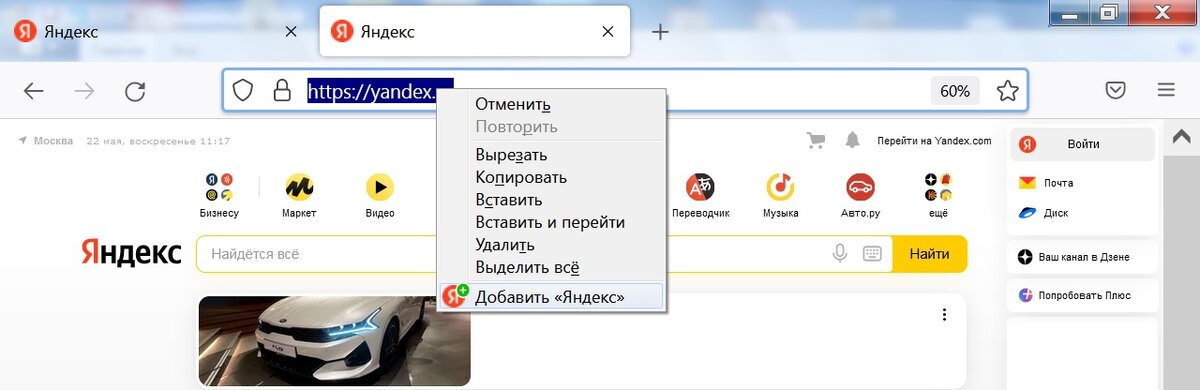Click the address bar URL field
This screenshot has width=1200, height=390.
click(x=626, y=91)
